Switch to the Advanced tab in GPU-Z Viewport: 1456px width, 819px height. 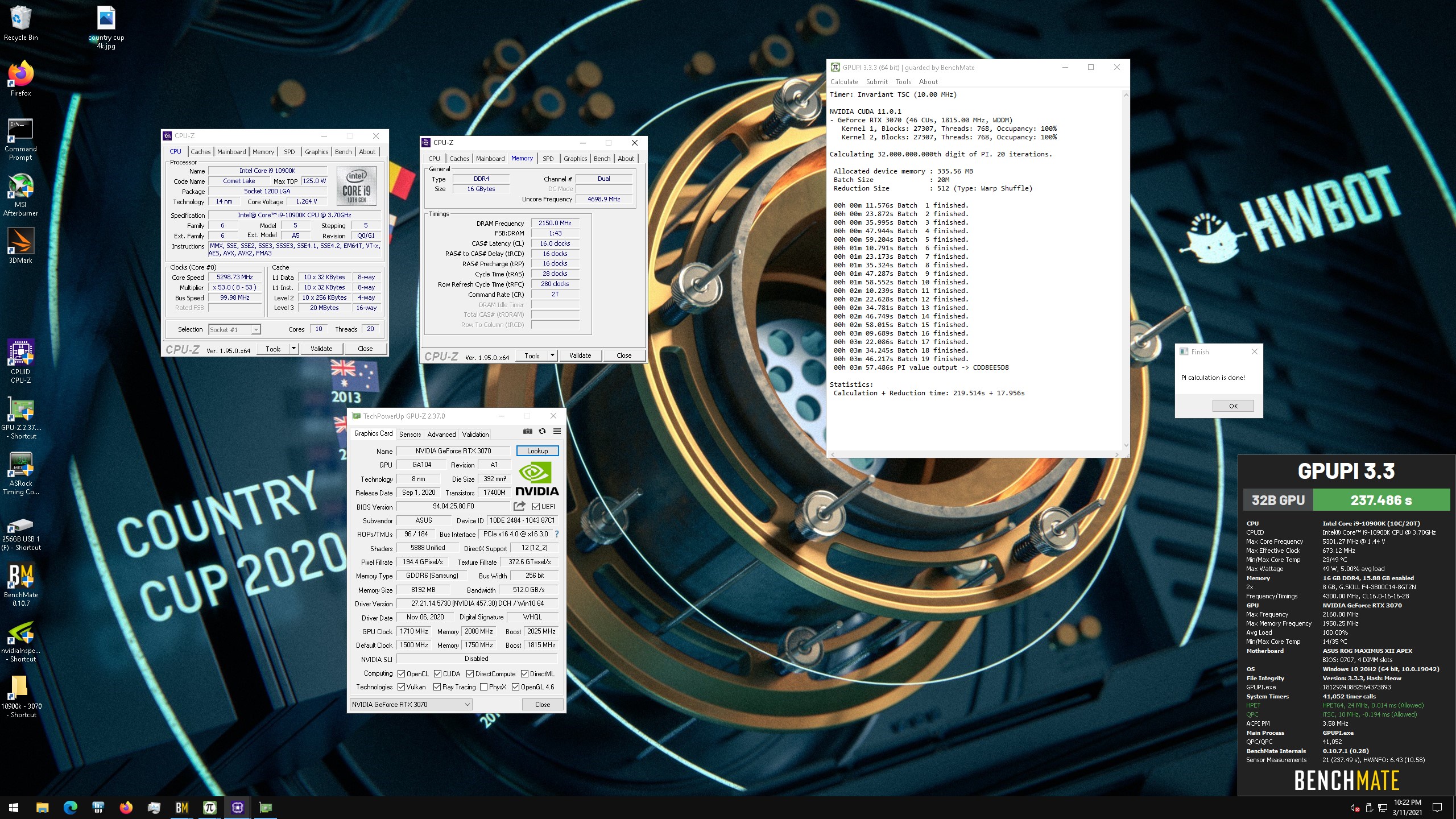coord(441,434)
